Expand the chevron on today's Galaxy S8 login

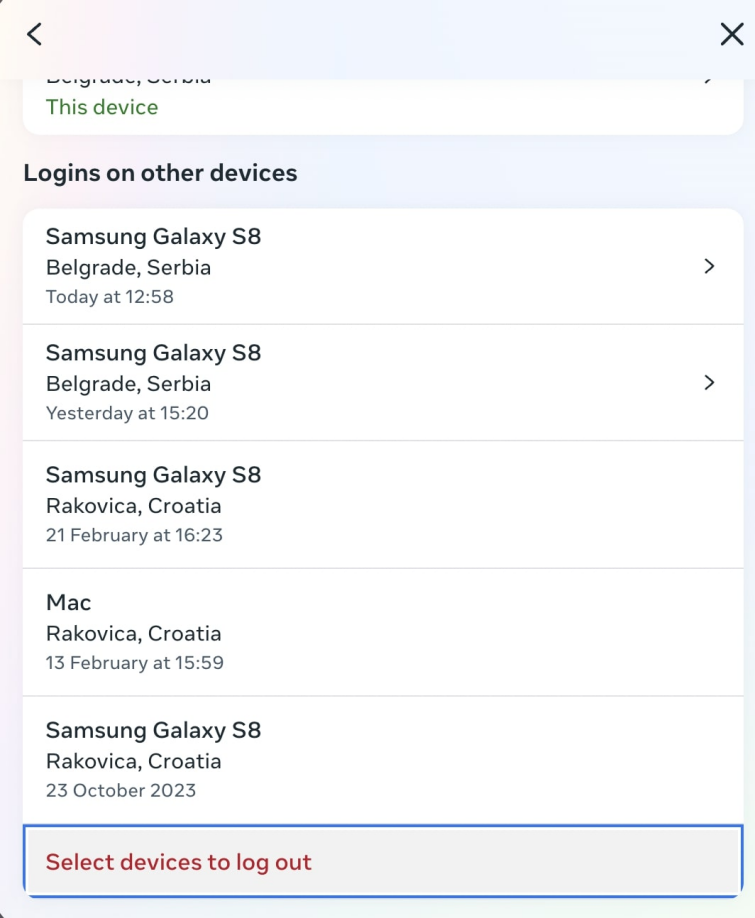click(x=710, y=266)
